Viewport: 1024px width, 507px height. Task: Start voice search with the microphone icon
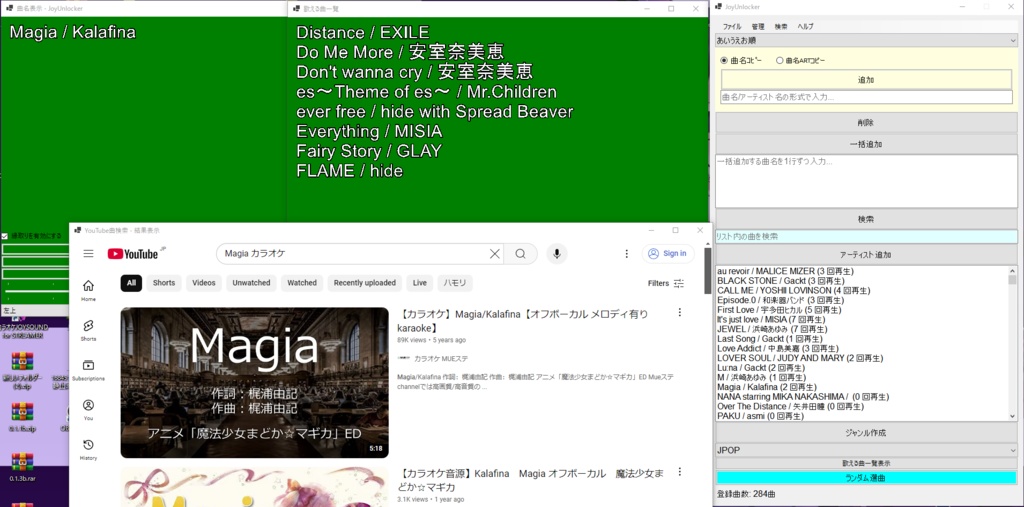coord(556,254)
